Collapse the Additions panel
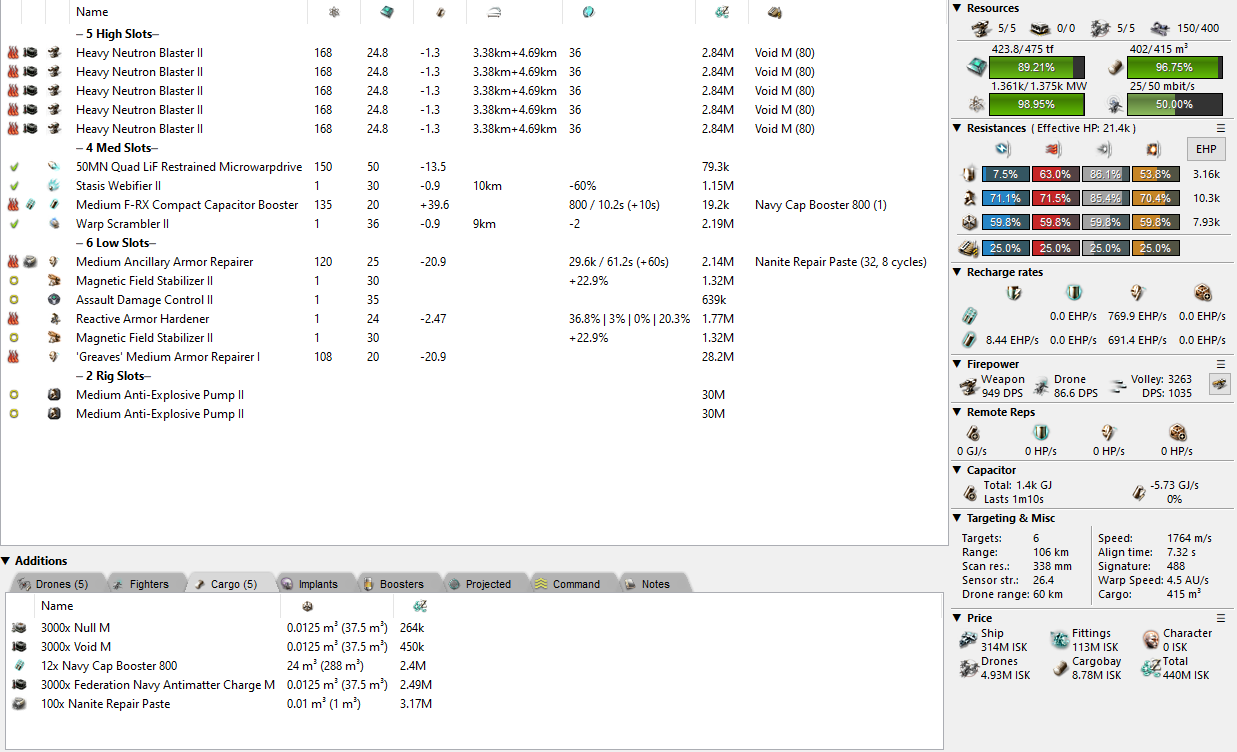 [6, 561]
